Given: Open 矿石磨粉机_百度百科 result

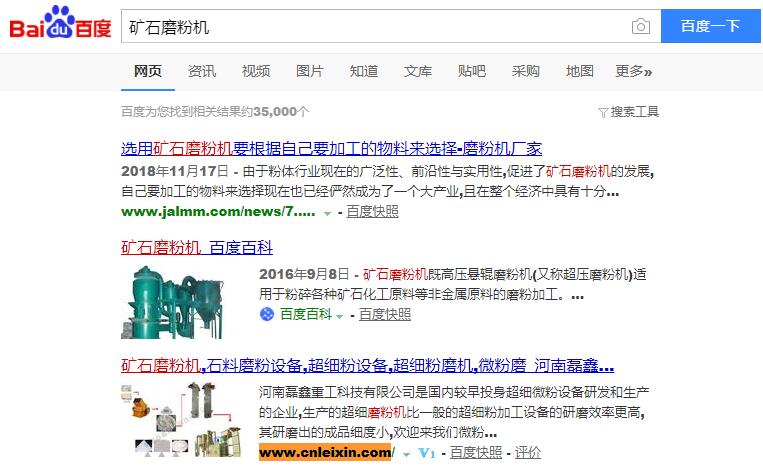Looking at the screenshot, I should pyautogui.click(x=197, y=248).
